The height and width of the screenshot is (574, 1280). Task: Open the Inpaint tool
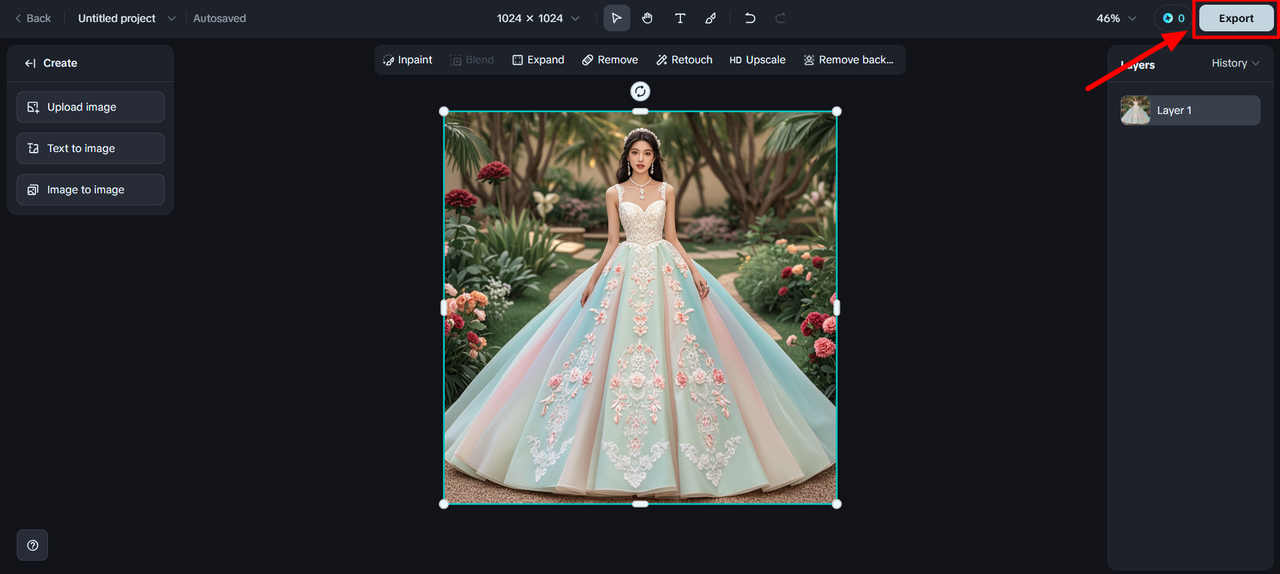408,60
